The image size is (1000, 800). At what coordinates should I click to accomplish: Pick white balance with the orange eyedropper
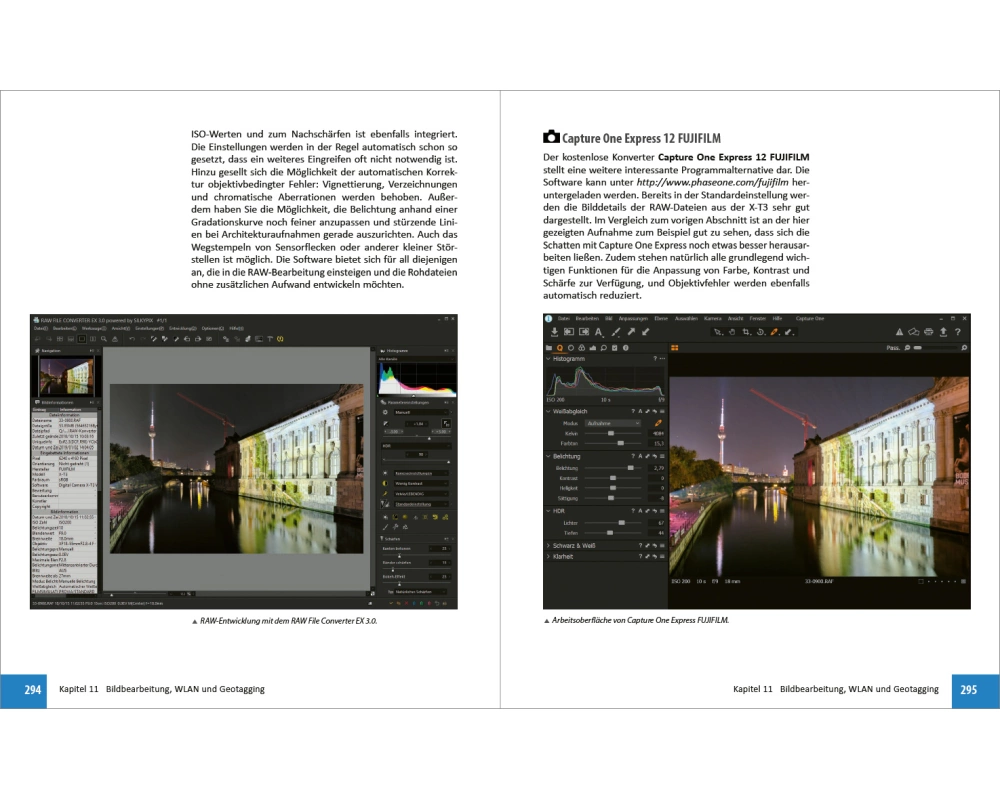(659, 423)
